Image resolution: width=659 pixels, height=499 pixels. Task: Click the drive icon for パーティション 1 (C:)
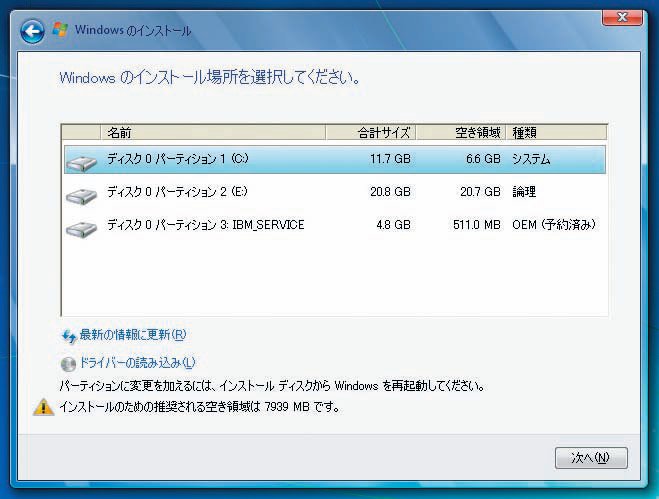(x=82, y=163)
